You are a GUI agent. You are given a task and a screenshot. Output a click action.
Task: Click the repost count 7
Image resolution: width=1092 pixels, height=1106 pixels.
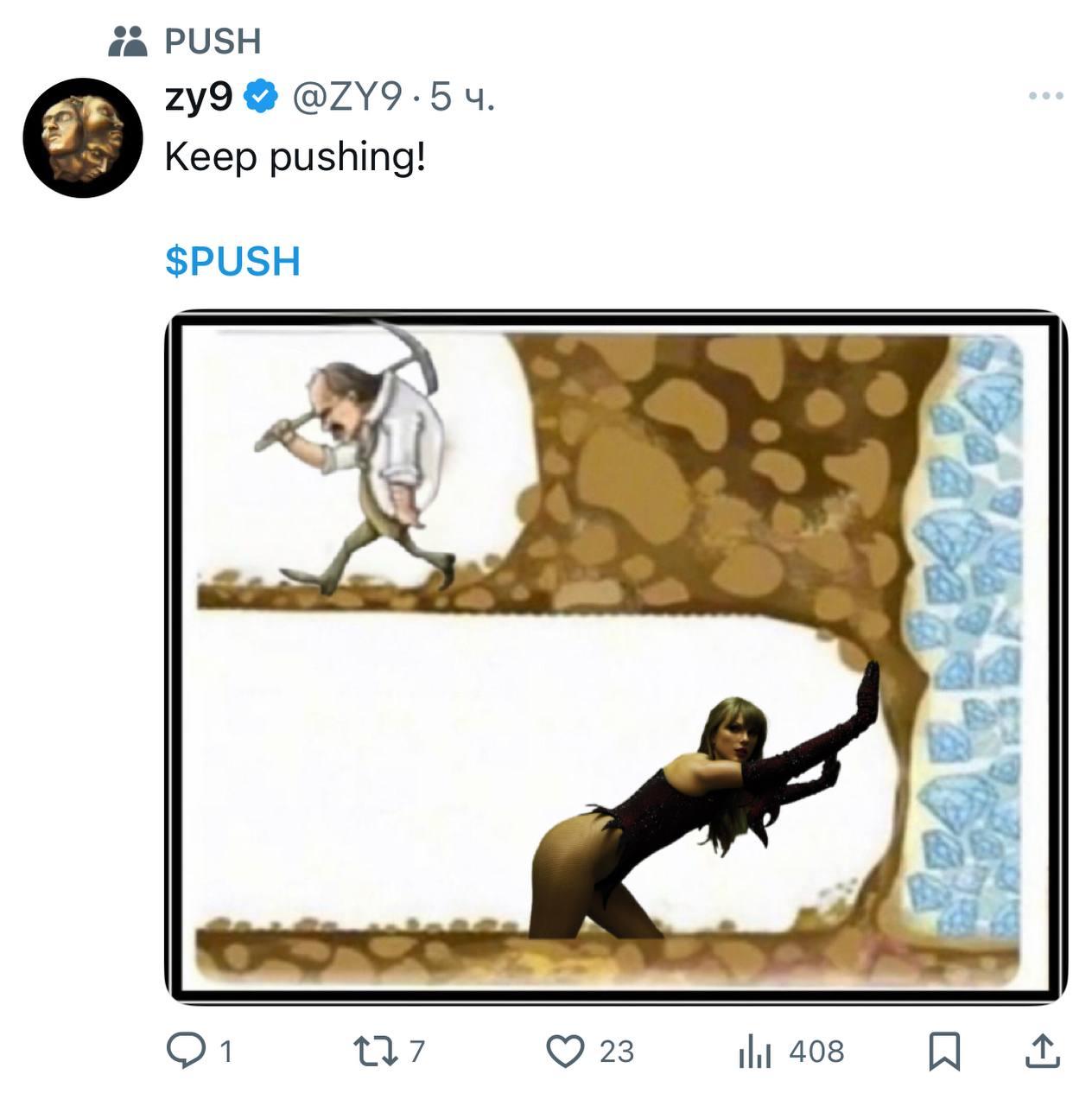point(417,1052)
